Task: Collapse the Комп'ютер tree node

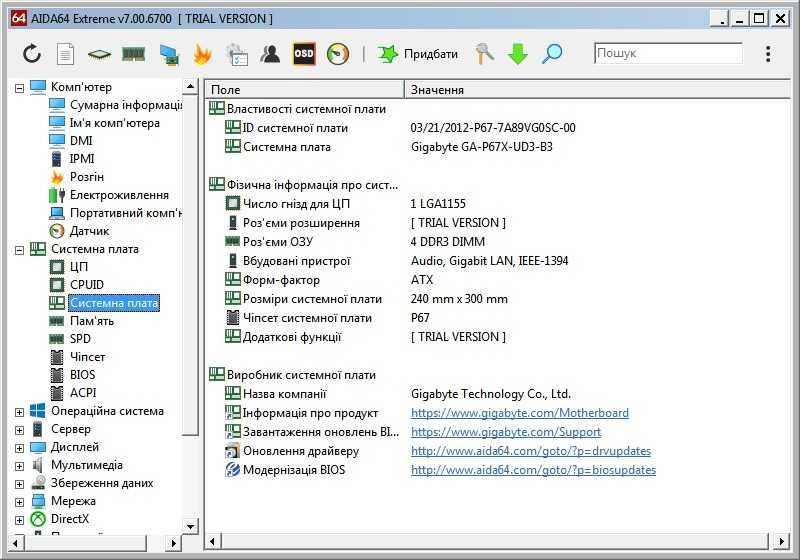Action: click(19, 88)
